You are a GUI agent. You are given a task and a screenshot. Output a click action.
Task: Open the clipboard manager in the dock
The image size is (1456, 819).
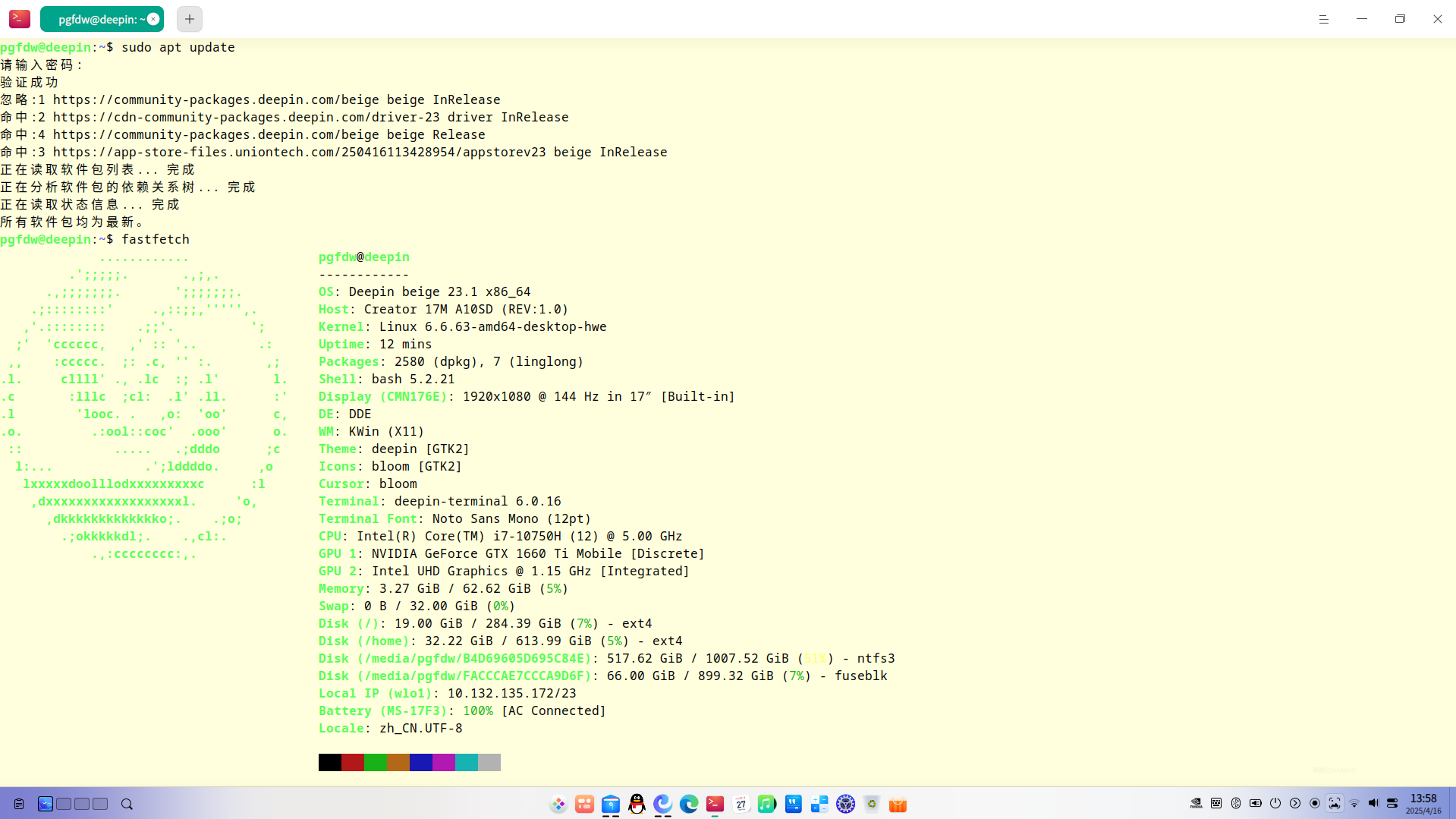pyautogui.click(x=19, y=804)
